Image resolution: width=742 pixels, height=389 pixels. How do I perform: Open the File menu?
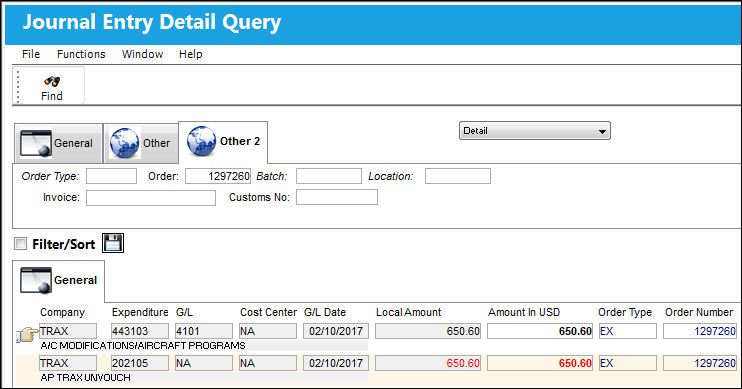click(31, 54)
